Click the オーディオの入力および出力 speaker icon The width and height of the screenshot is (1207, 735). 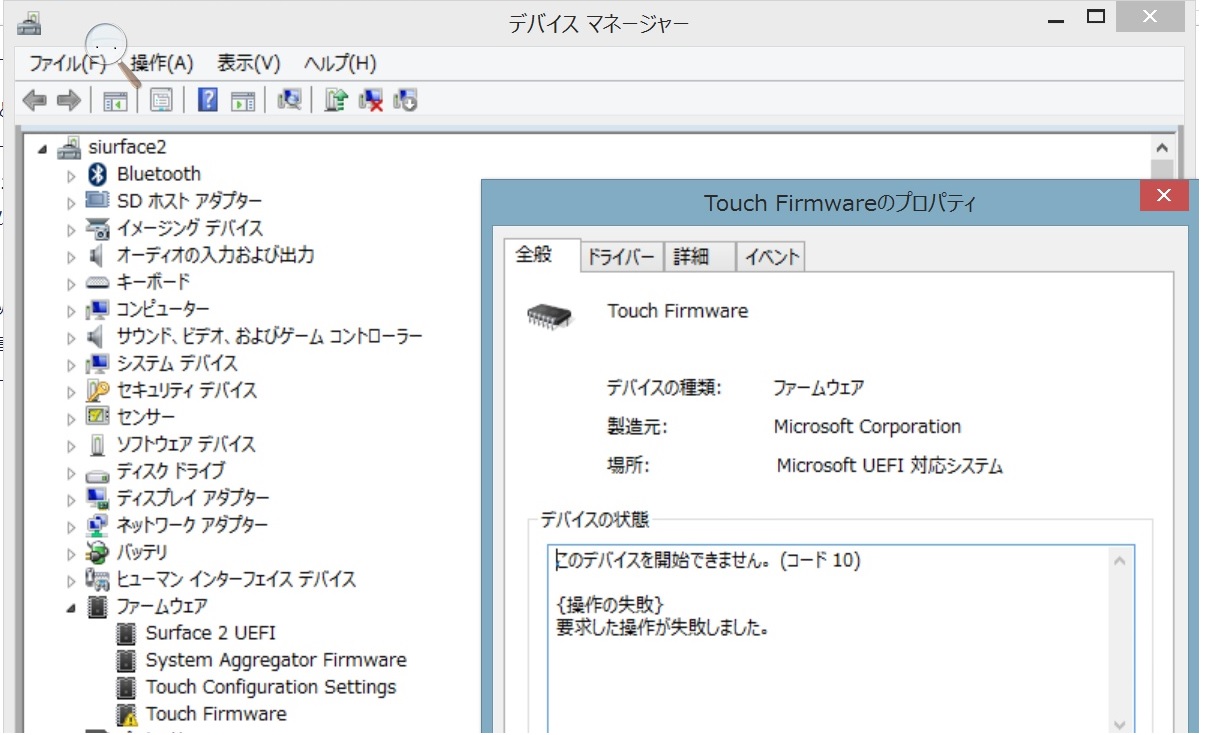click(x=96, y=255)
